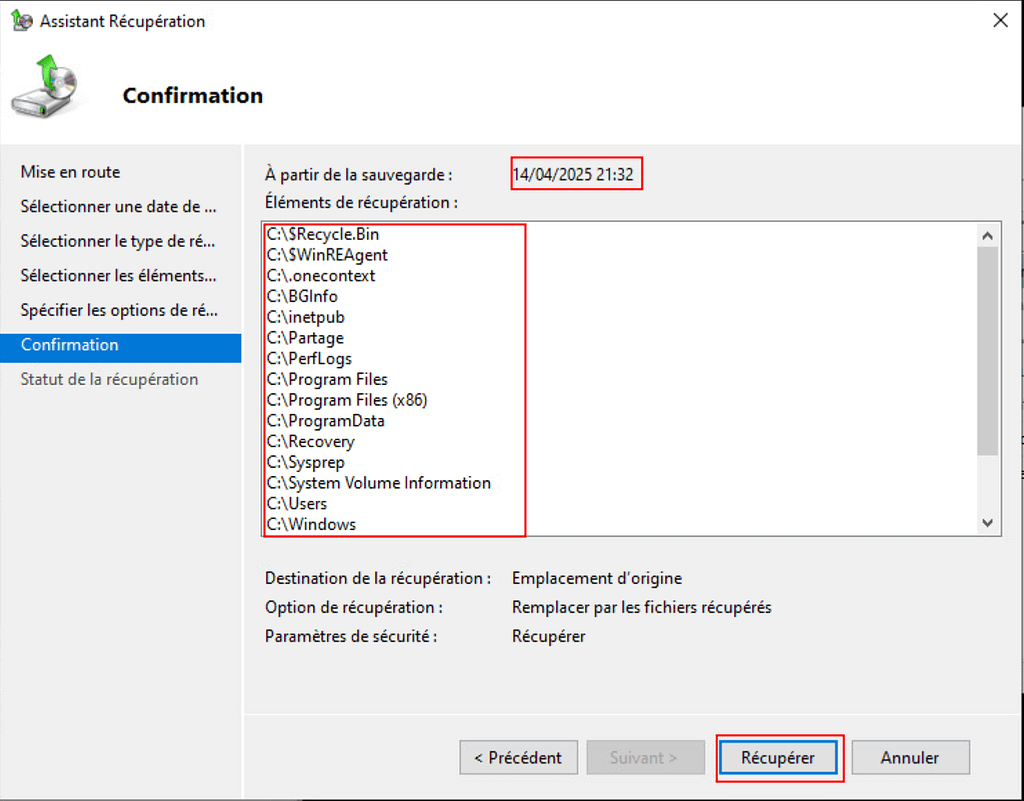The width and height of the screenshot is (1024, 801).
Task: Click the backup disk icon beside Confirmation
Action: [x=40, y=89]
